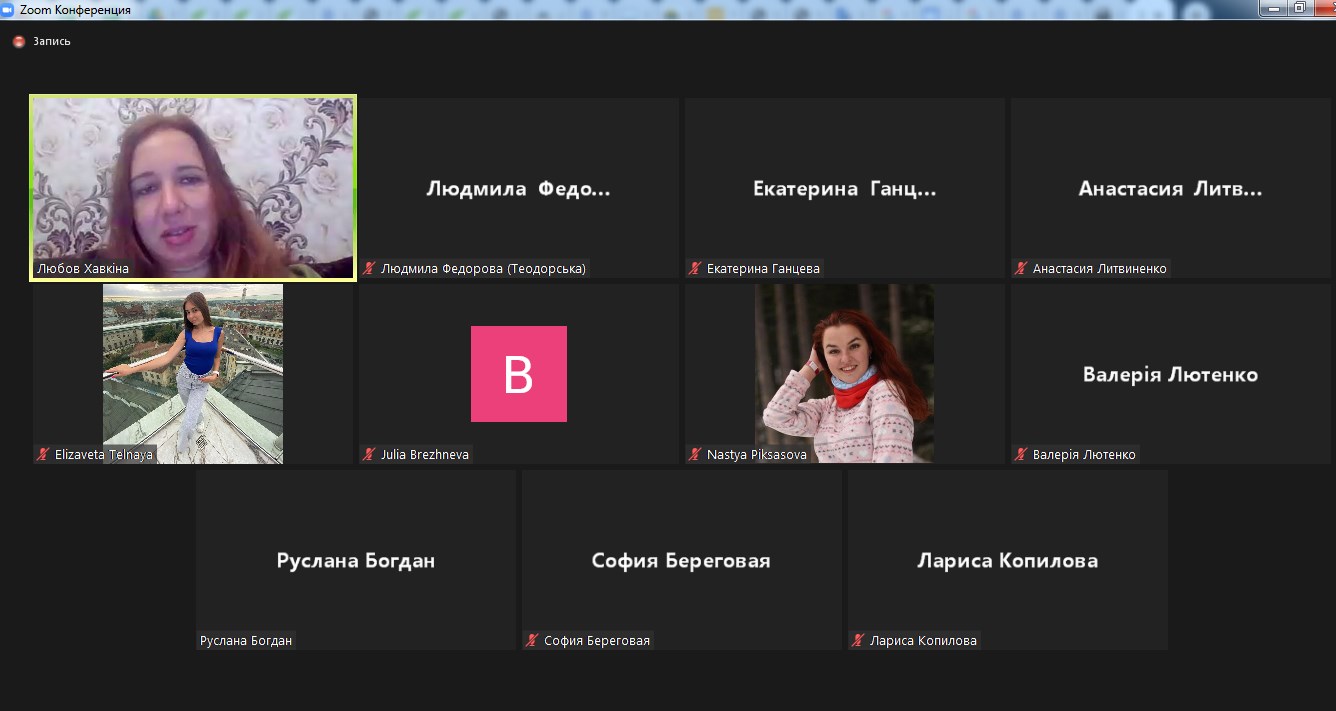The image size is (1336, 711).
Task: Click the large Лариса Копилова tile name
Action: 1008,561
